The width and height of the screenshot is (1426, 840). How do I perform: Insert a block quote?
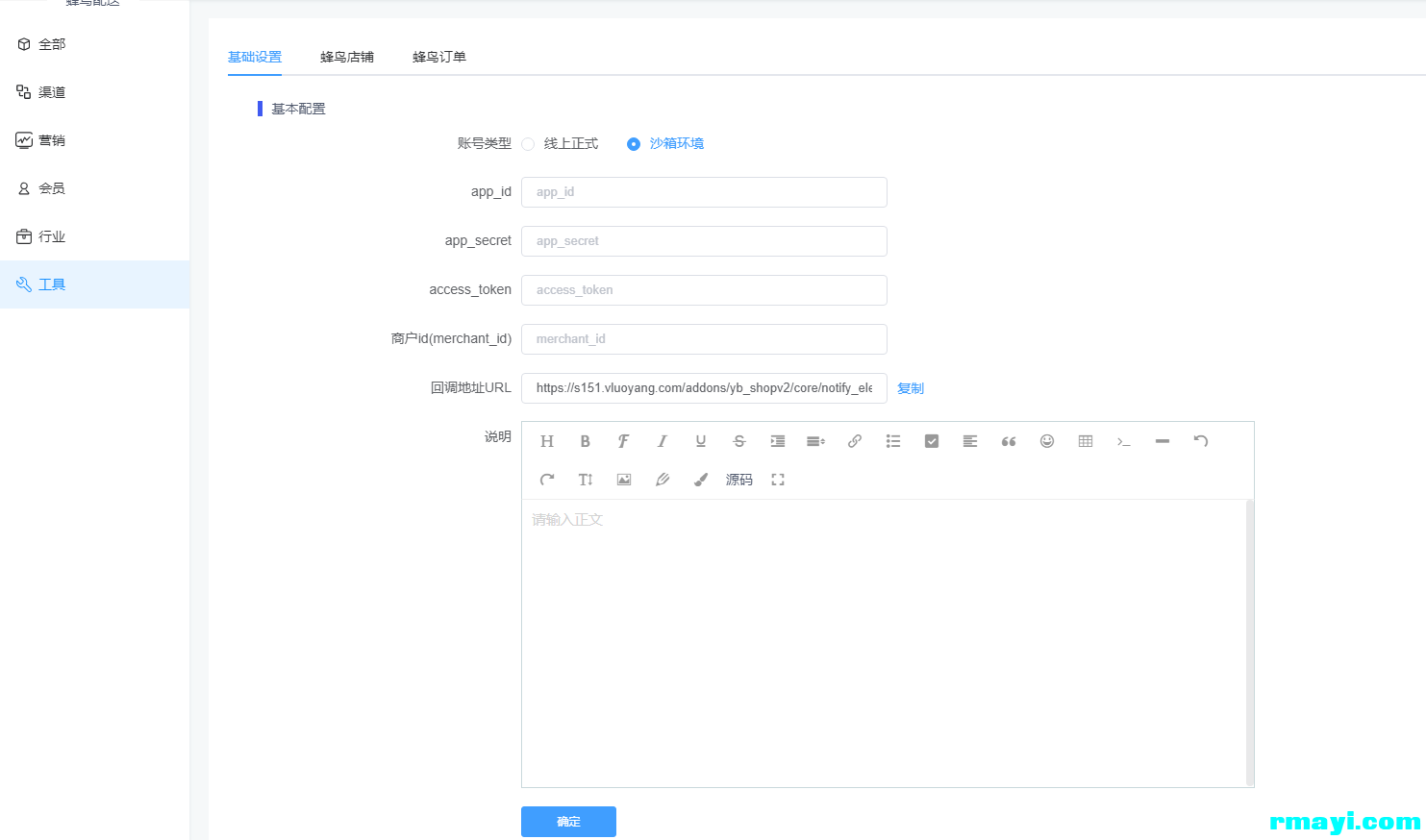click(x=1009, y=441)
